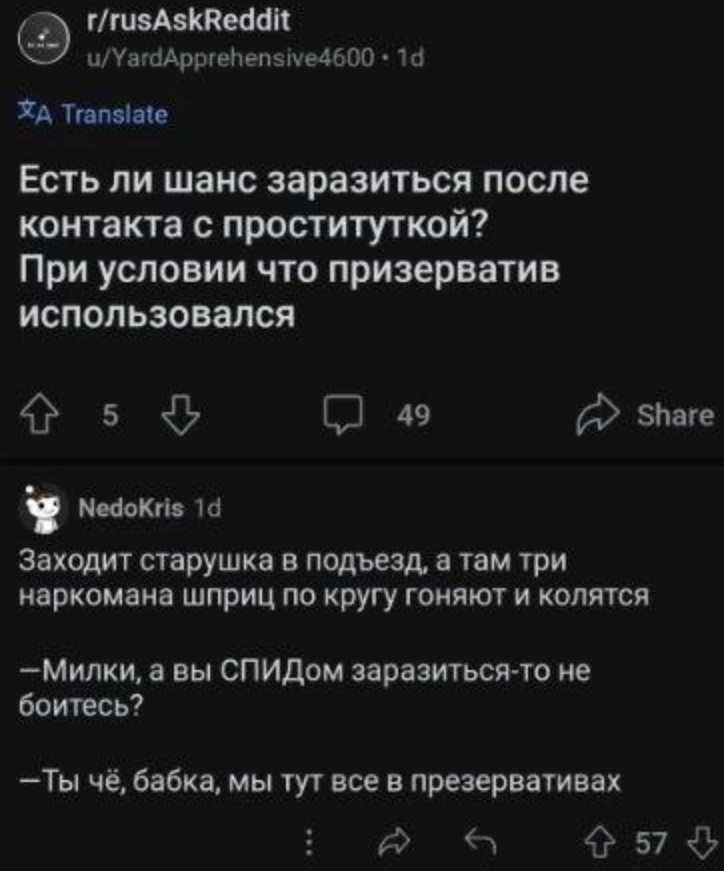Upvote the post about contact risk
The height and width of the screenshot is (871, 724).
38,415
